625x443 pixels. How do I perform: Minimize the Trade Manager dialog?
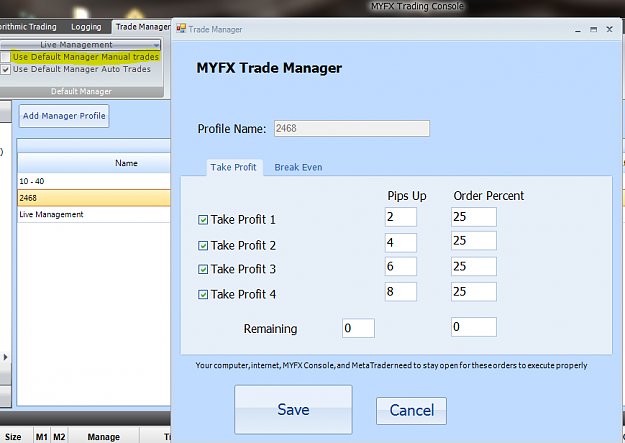click(578, 30)
